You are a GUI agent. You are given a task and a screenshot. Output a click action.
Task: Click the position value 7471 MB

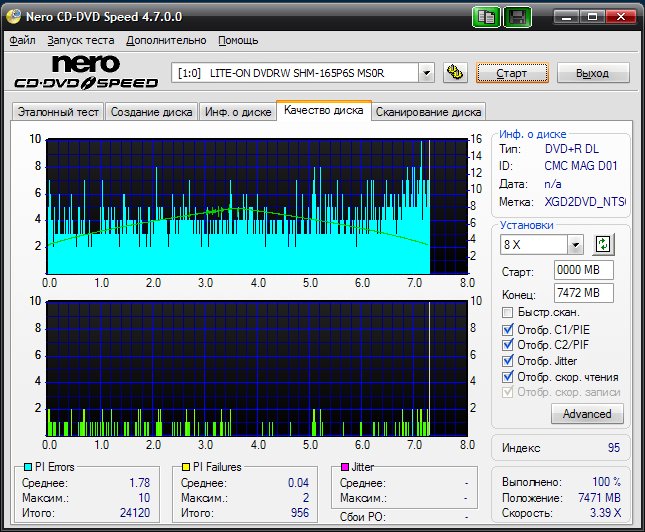599,498
